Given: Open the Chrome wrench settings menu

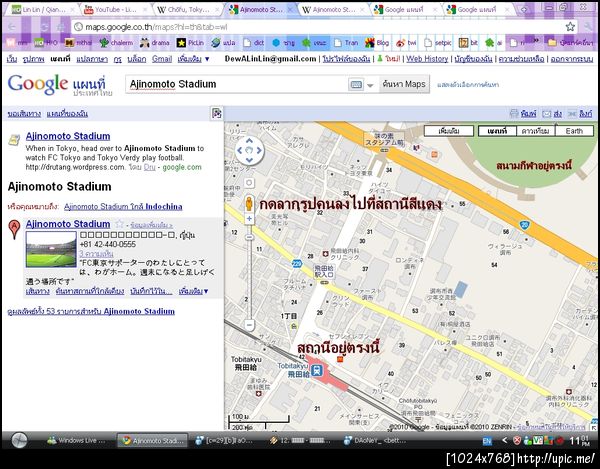Looking at the screenshot, I should click(589, 26).
